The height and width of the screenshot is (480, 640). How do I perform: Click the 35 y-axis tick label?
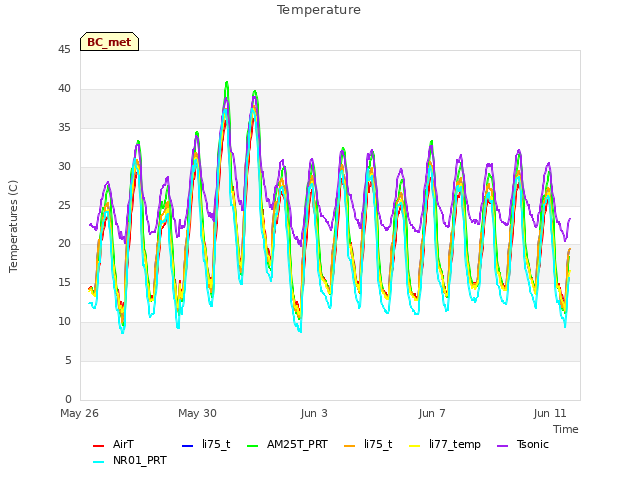tap(64, 128)
